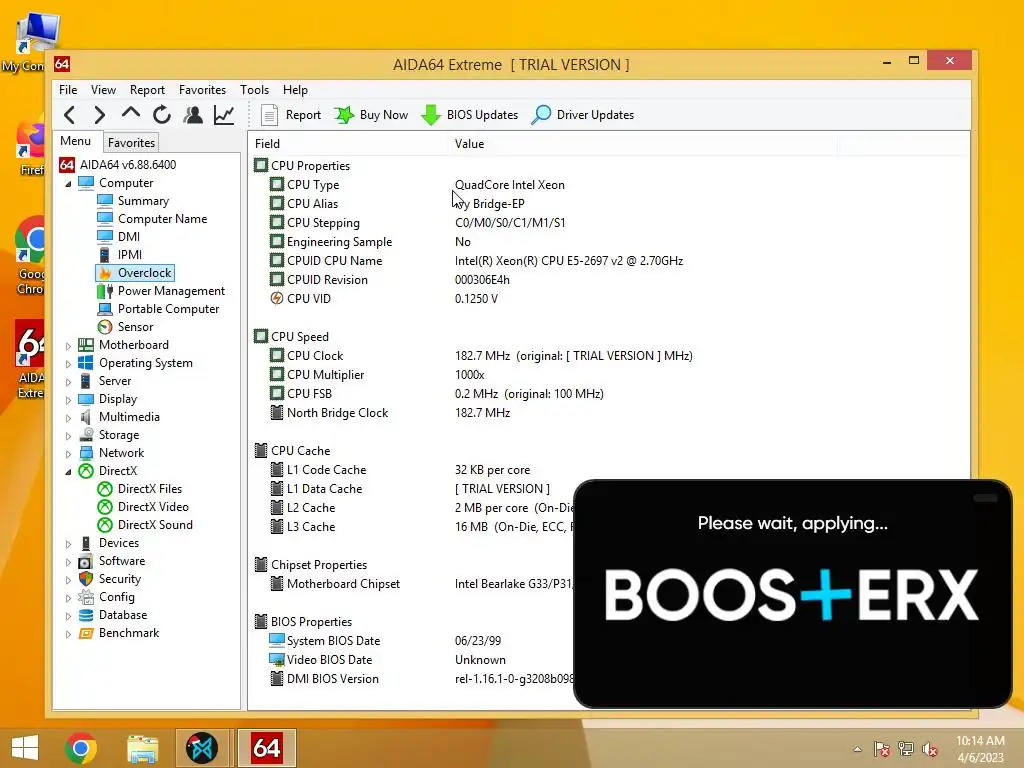Expand the Display node
Screen dimensions: 1024x768
pyautogui.click(x=68, y=400)
